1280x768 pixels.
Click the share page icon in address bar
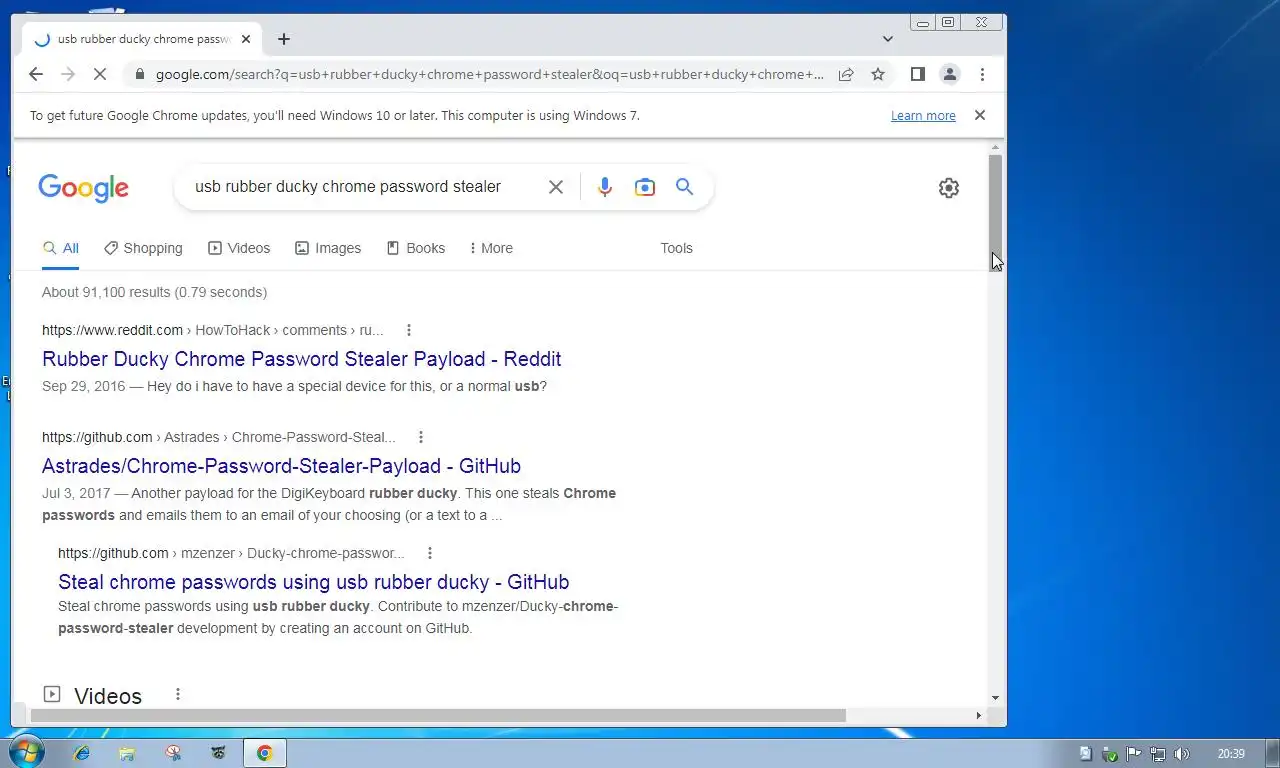click(x=846, y=74)
